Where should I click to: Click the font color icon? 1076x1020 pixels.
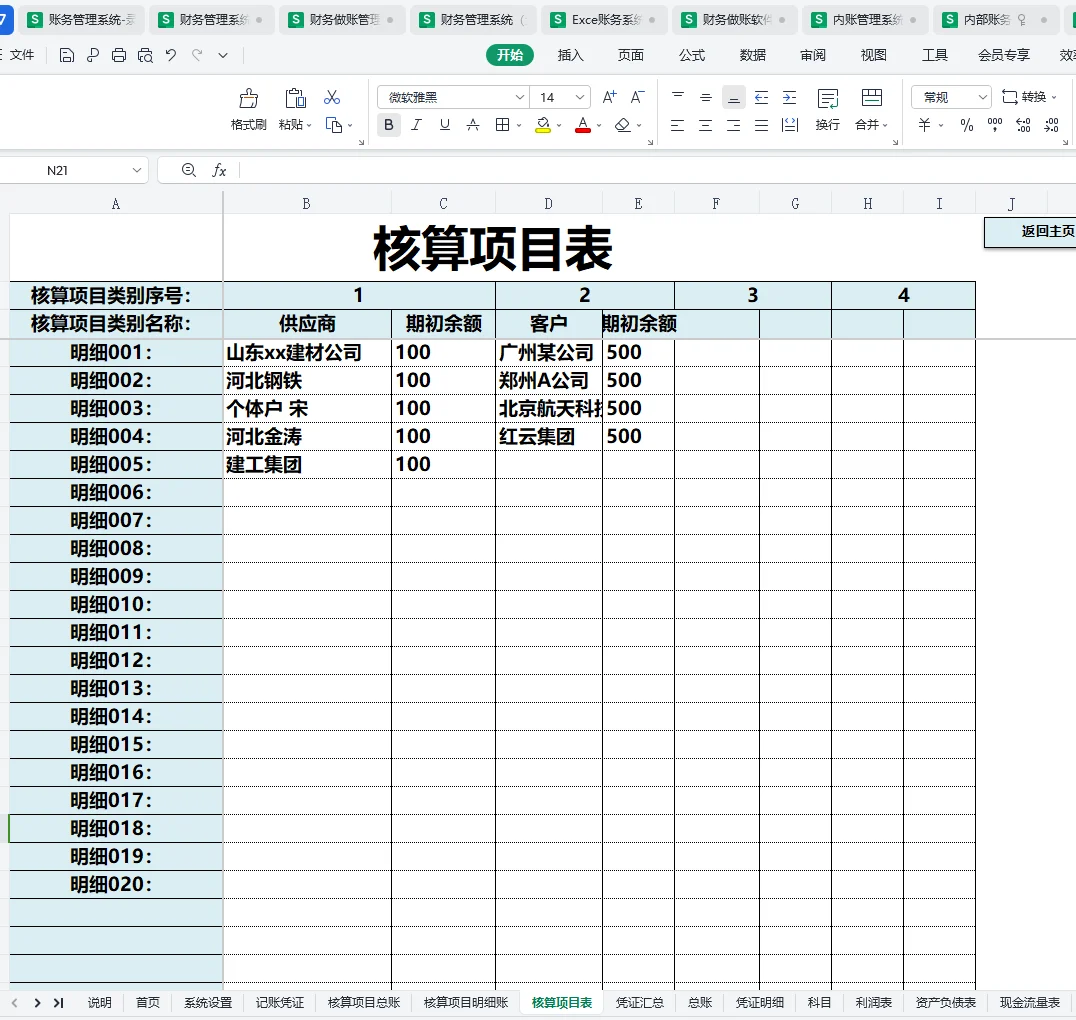[x=581, y=125]
